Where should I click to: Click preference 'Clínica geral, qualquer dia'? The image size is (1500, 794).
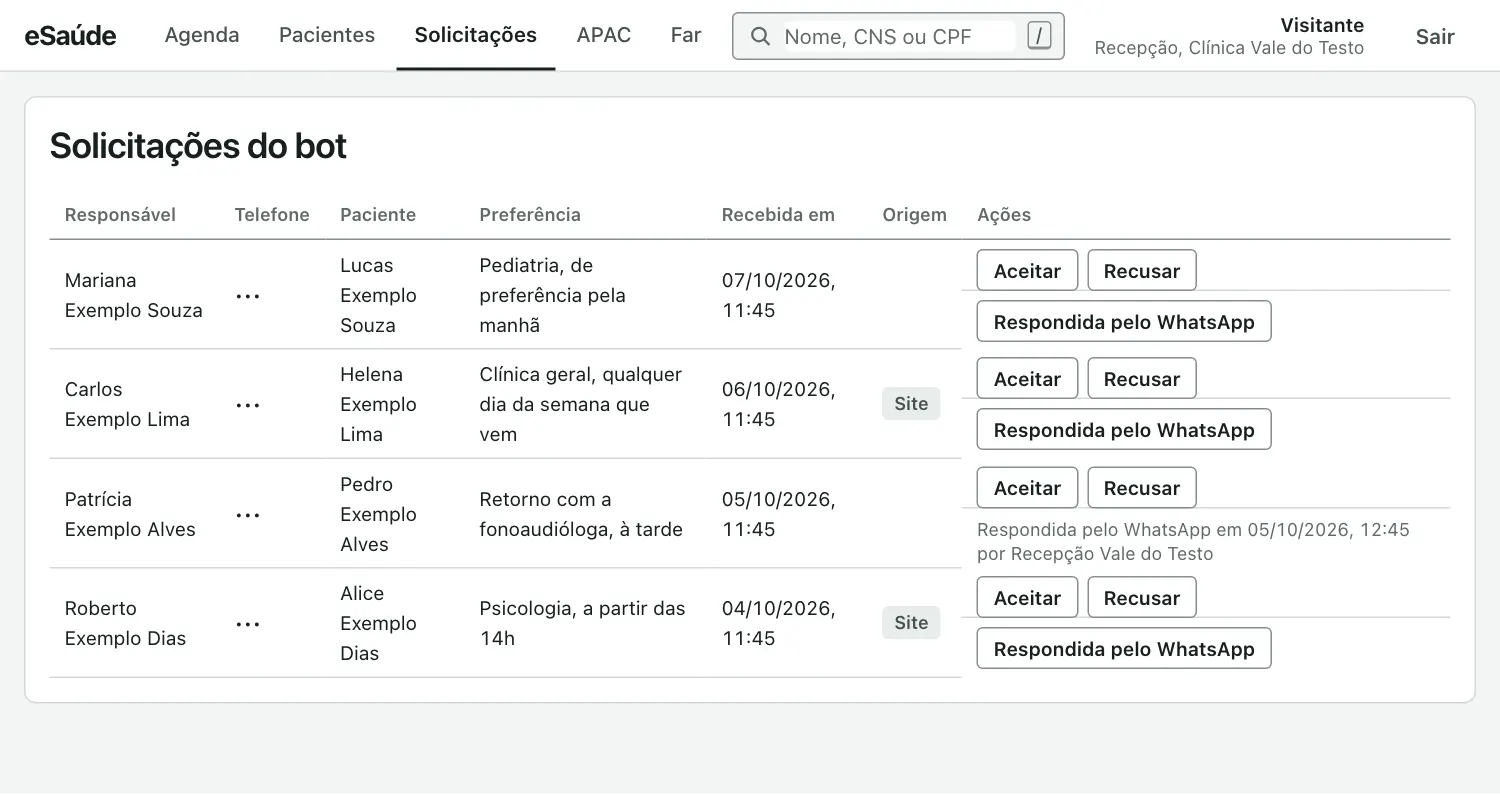581,405
